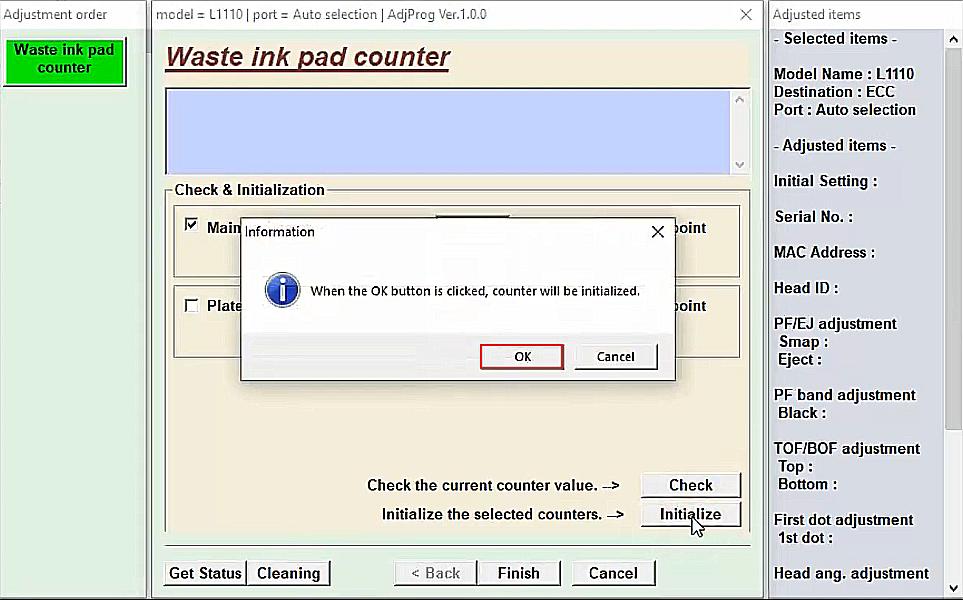This screenshot has width=963, height=600.
Task: Start the Cleaning function
Action: pos(288,573)
